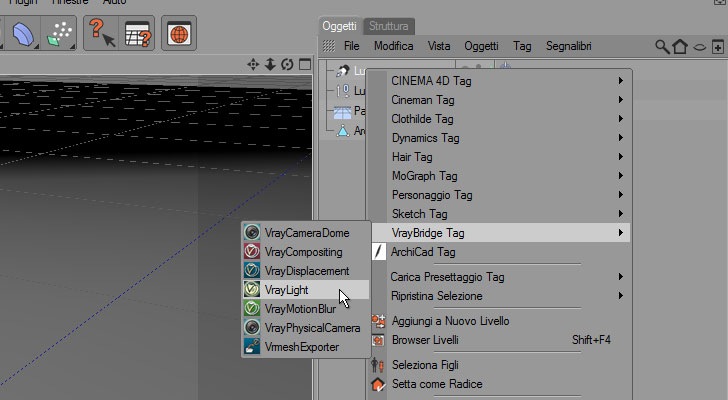Click the viewport move arrows icon

[x=253, y=64]
